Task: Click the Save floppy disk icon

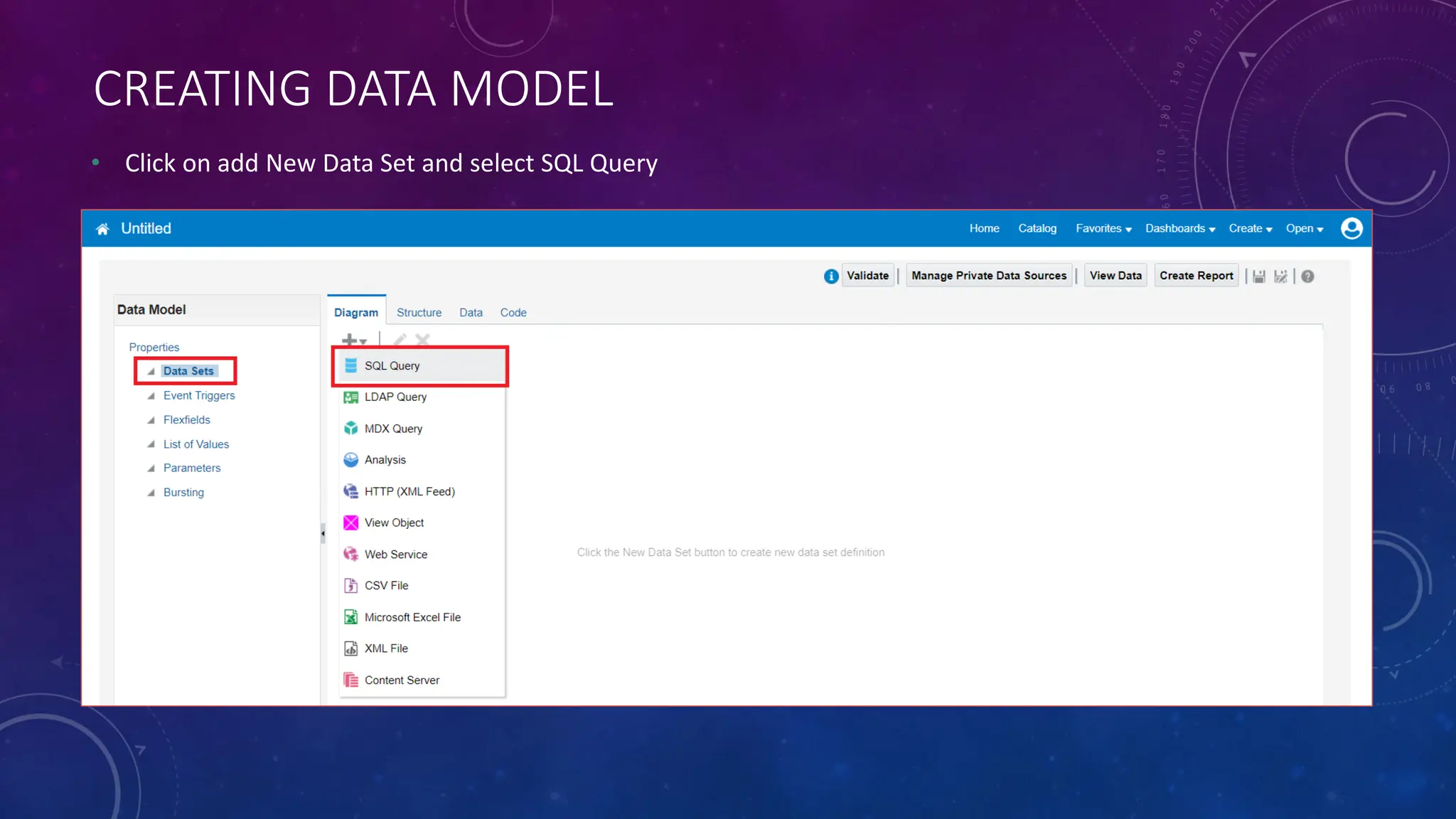Action: pyautogui.click(x=1259, y=277)
